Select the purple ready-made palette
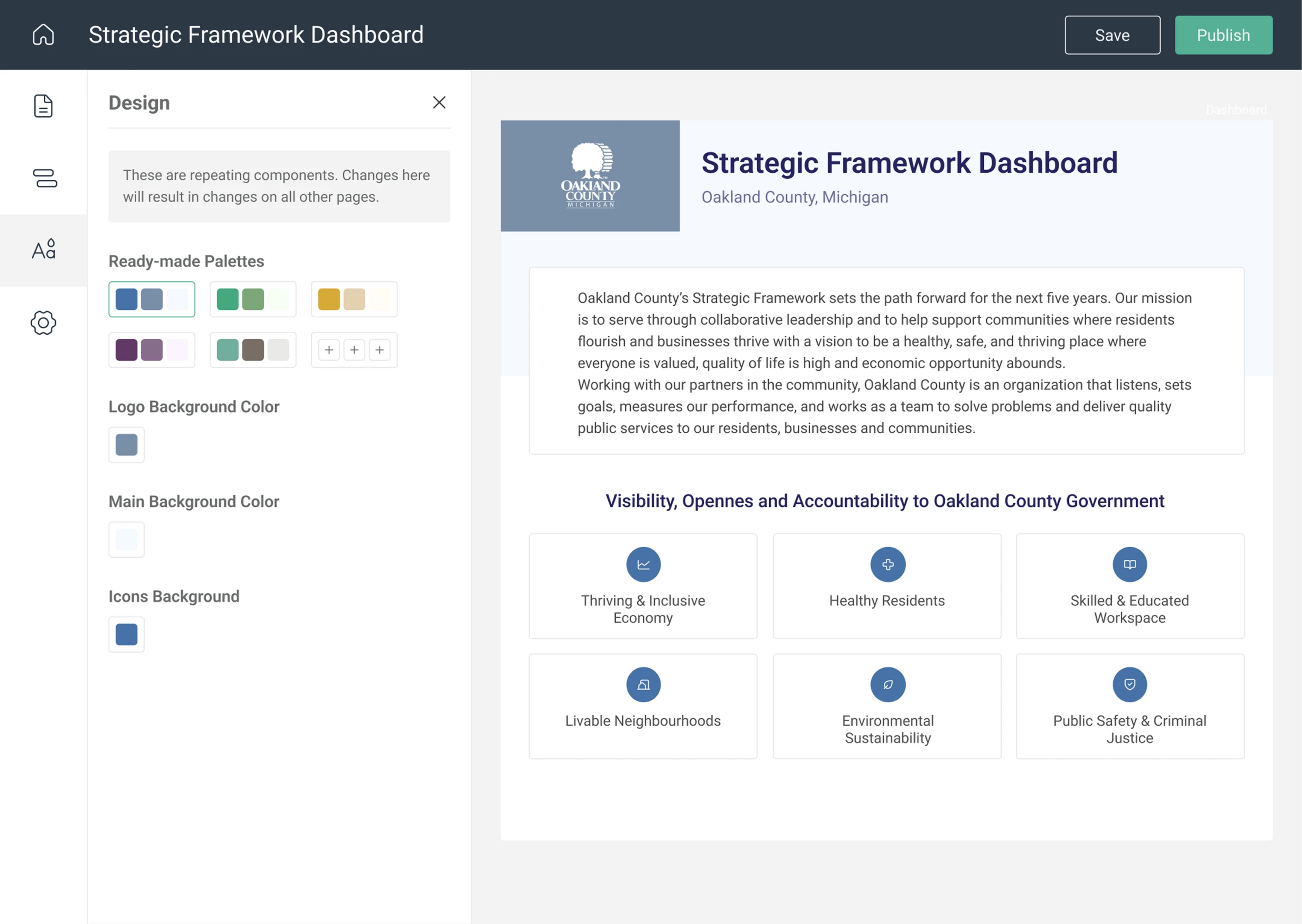The width and height of the screenshot is (1302, 924). pyautogui.click(x=152, y=349)
